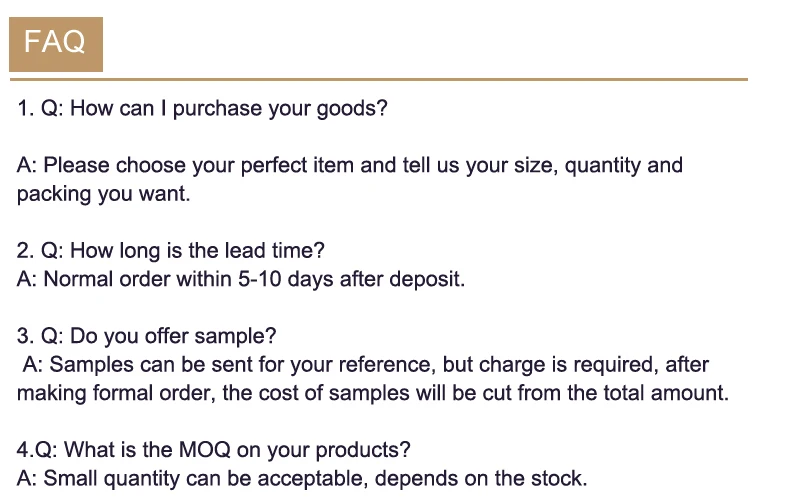Click the answer starting "Please choose your perfect item"
The image size is (790, 501).
pyautogui.click(x=350, y=165)
